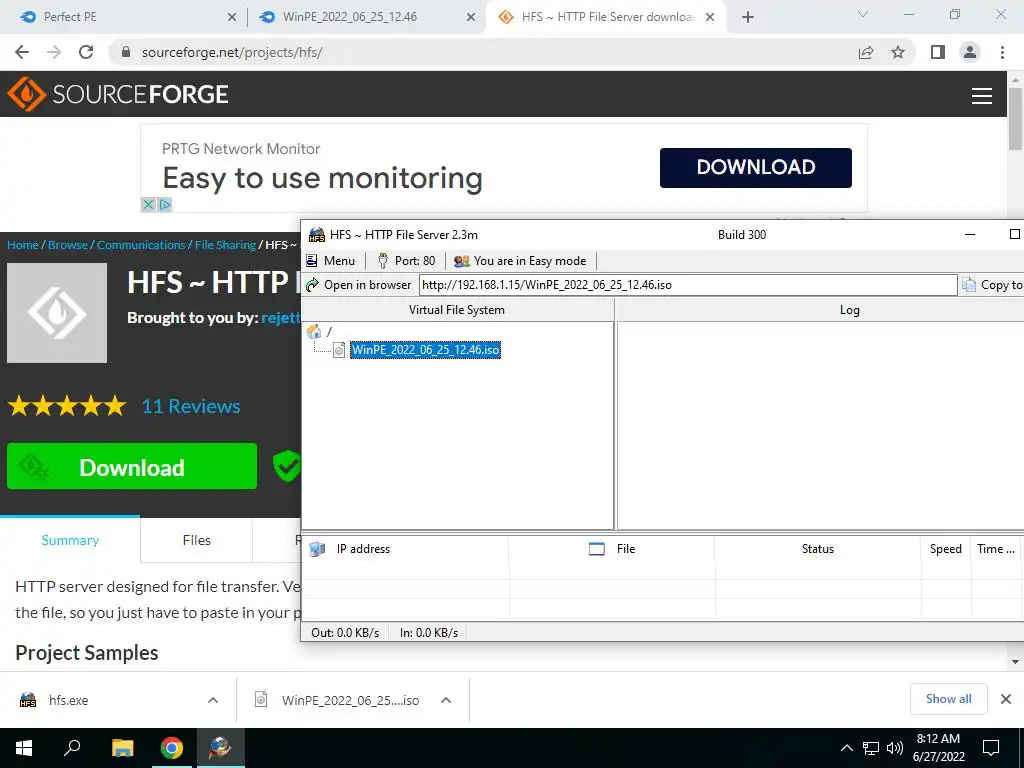Open the AdChoices info icon
This screenshot has width=1024, height=768.
165,205
